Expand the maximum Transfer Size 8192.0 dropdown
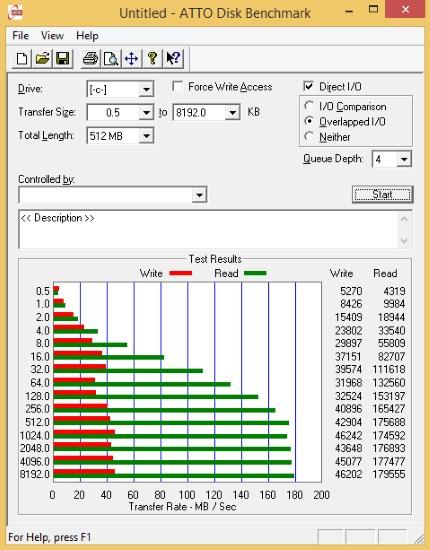 point(232,113)
